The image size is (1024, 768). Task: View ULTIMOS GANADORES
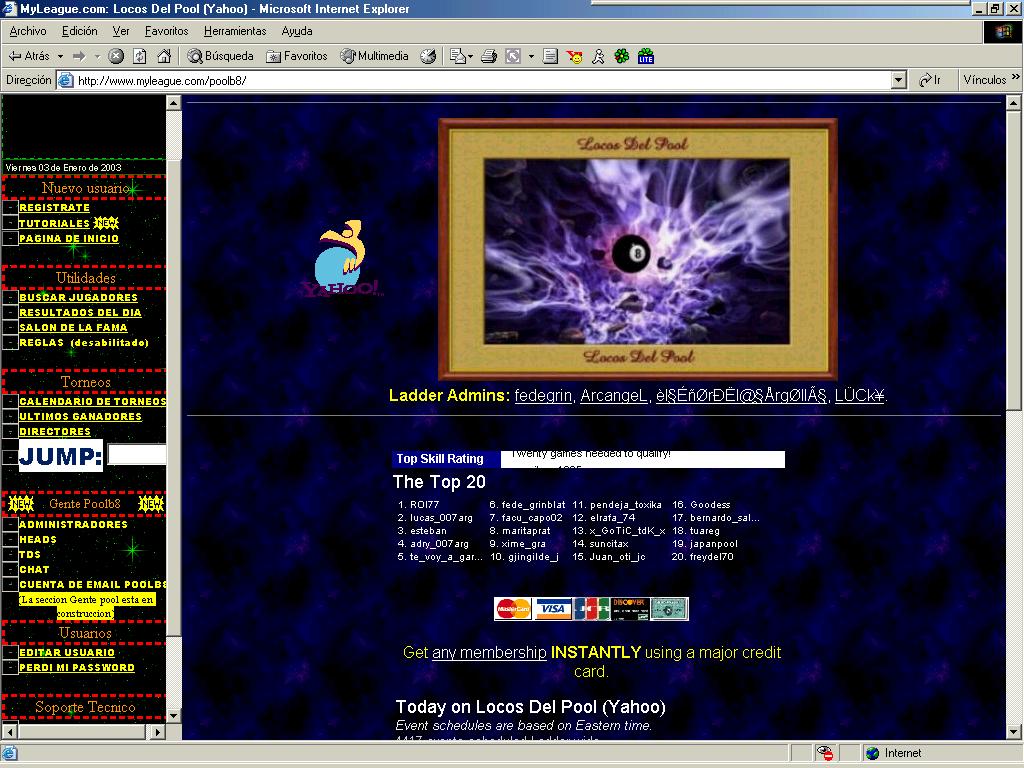point(80,416)
